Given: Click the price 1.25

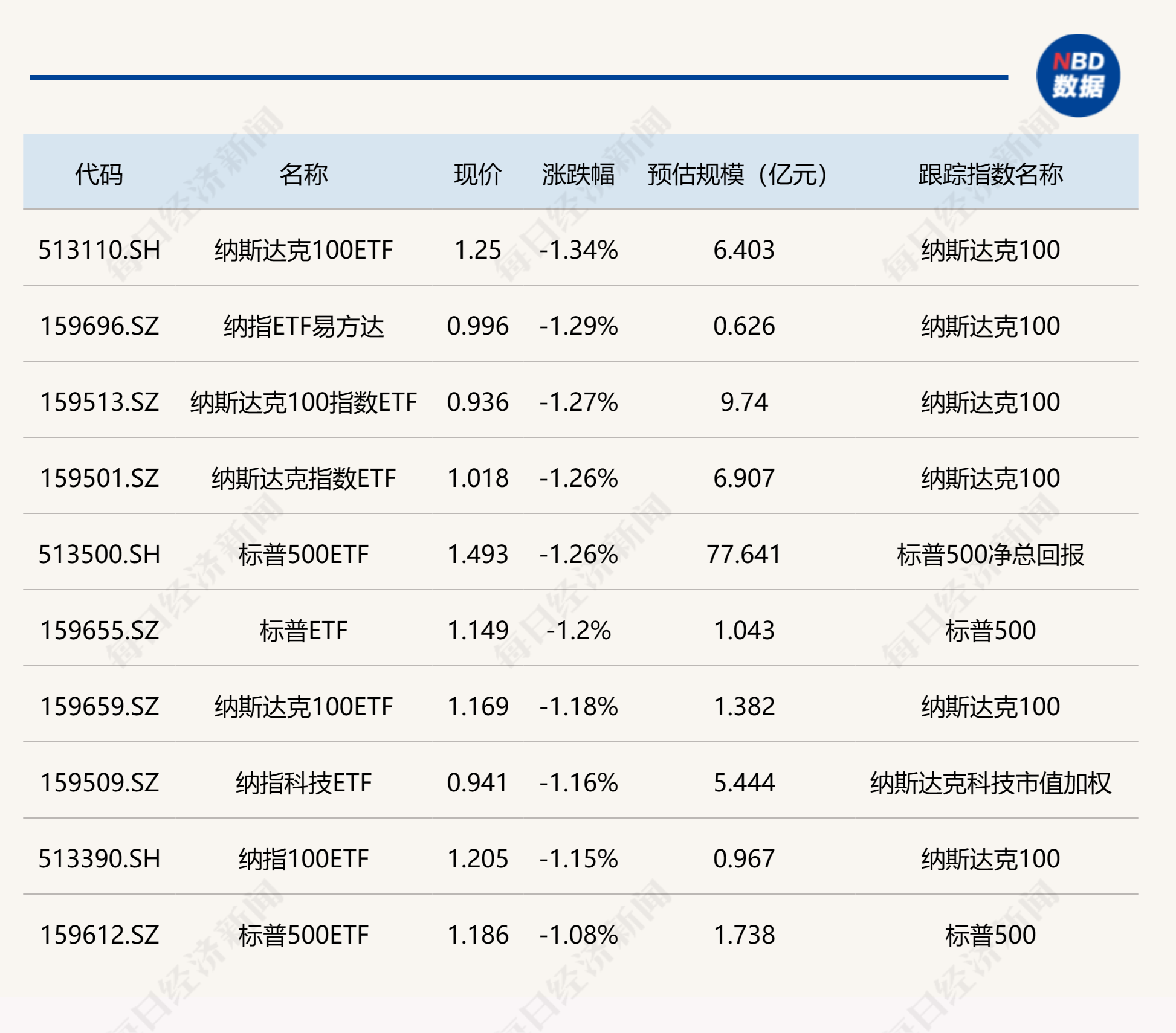Looking at the screenshot, I should coord(477,250).
